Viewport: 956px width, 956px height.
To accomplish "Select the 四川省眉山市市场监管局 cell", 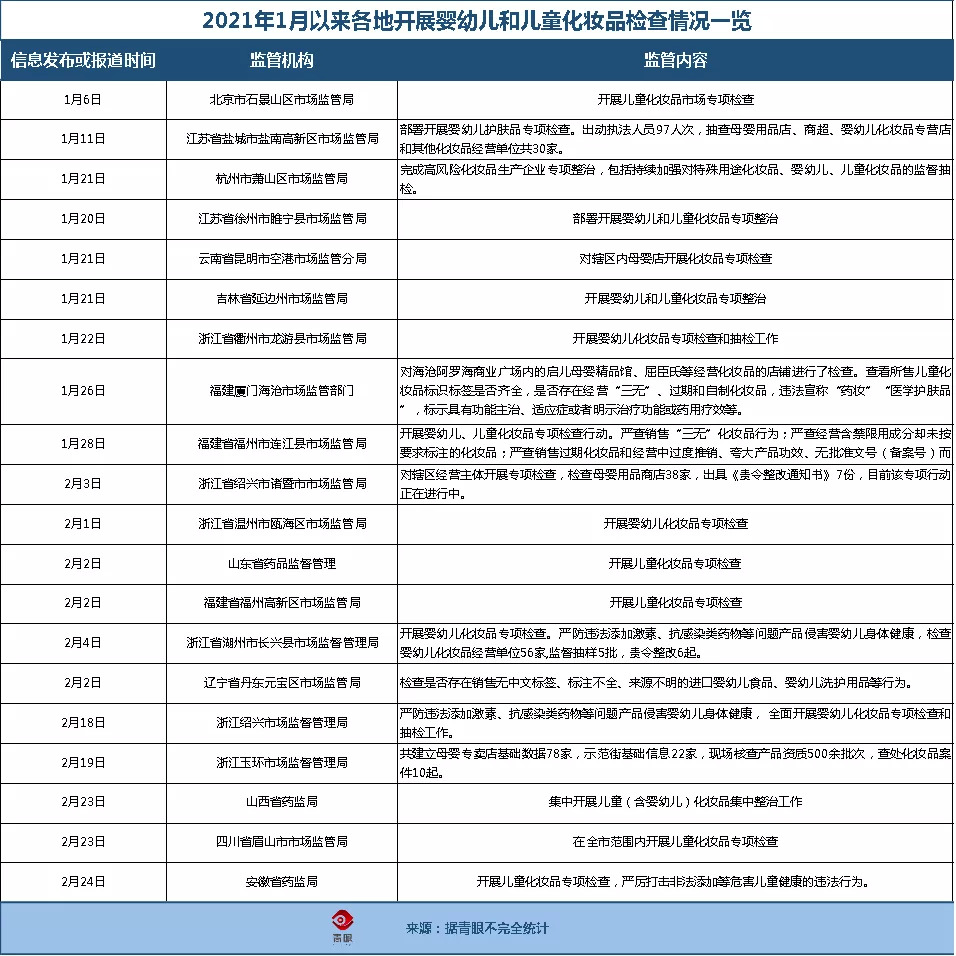I will 282,842.
